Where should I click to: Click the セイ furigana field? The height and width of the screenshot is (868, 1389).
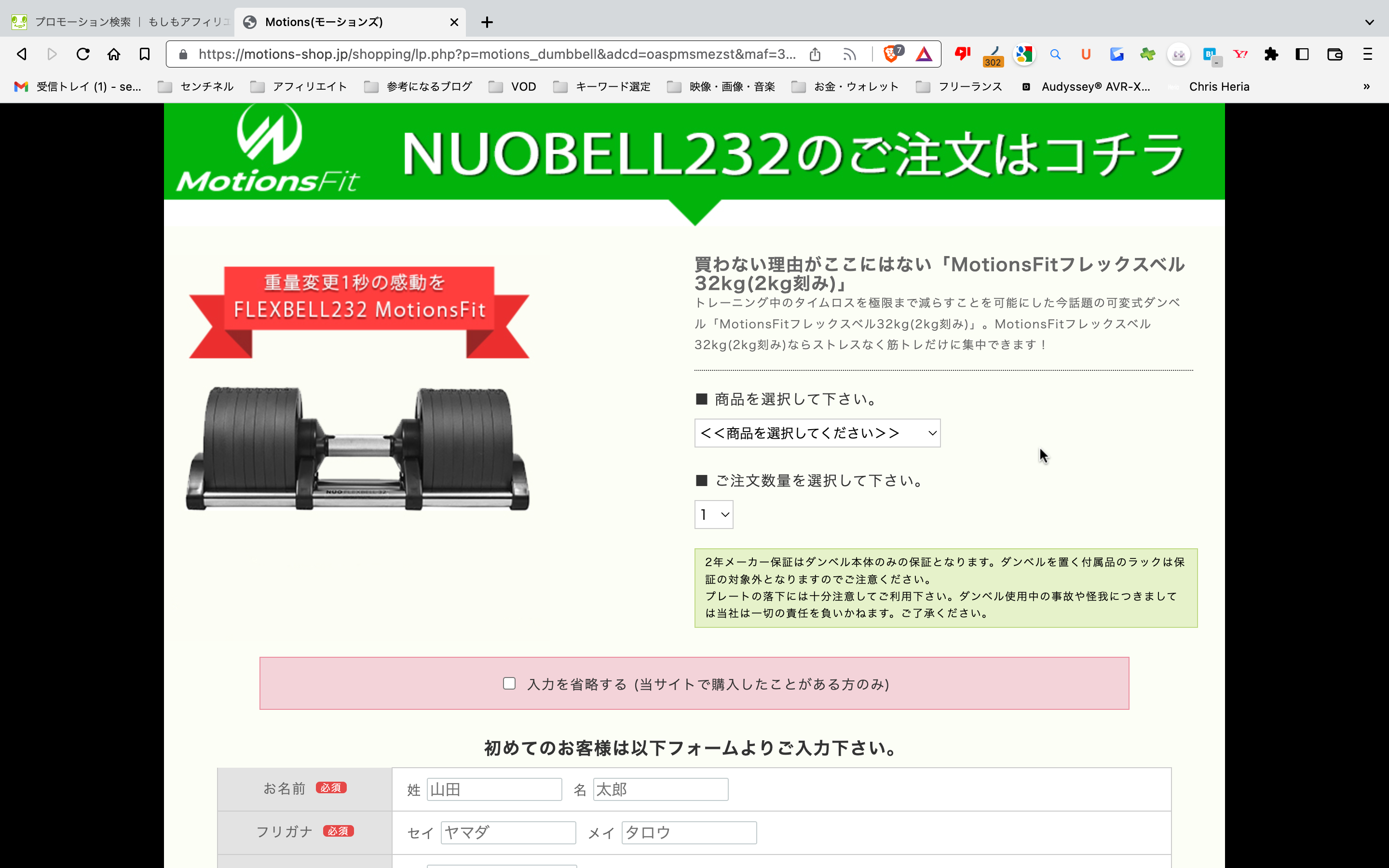[x=508, y=832]
